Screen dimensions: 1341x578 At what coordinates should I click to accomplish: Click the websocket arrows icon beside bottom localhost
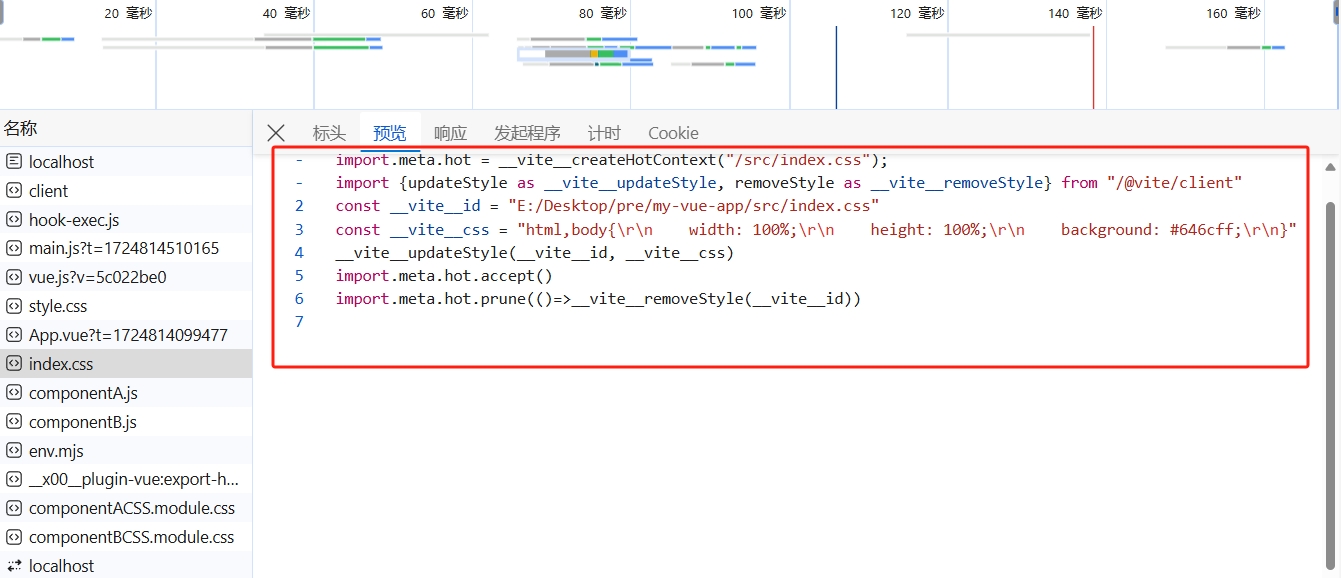pyautogui.click(x=14, y=566)
